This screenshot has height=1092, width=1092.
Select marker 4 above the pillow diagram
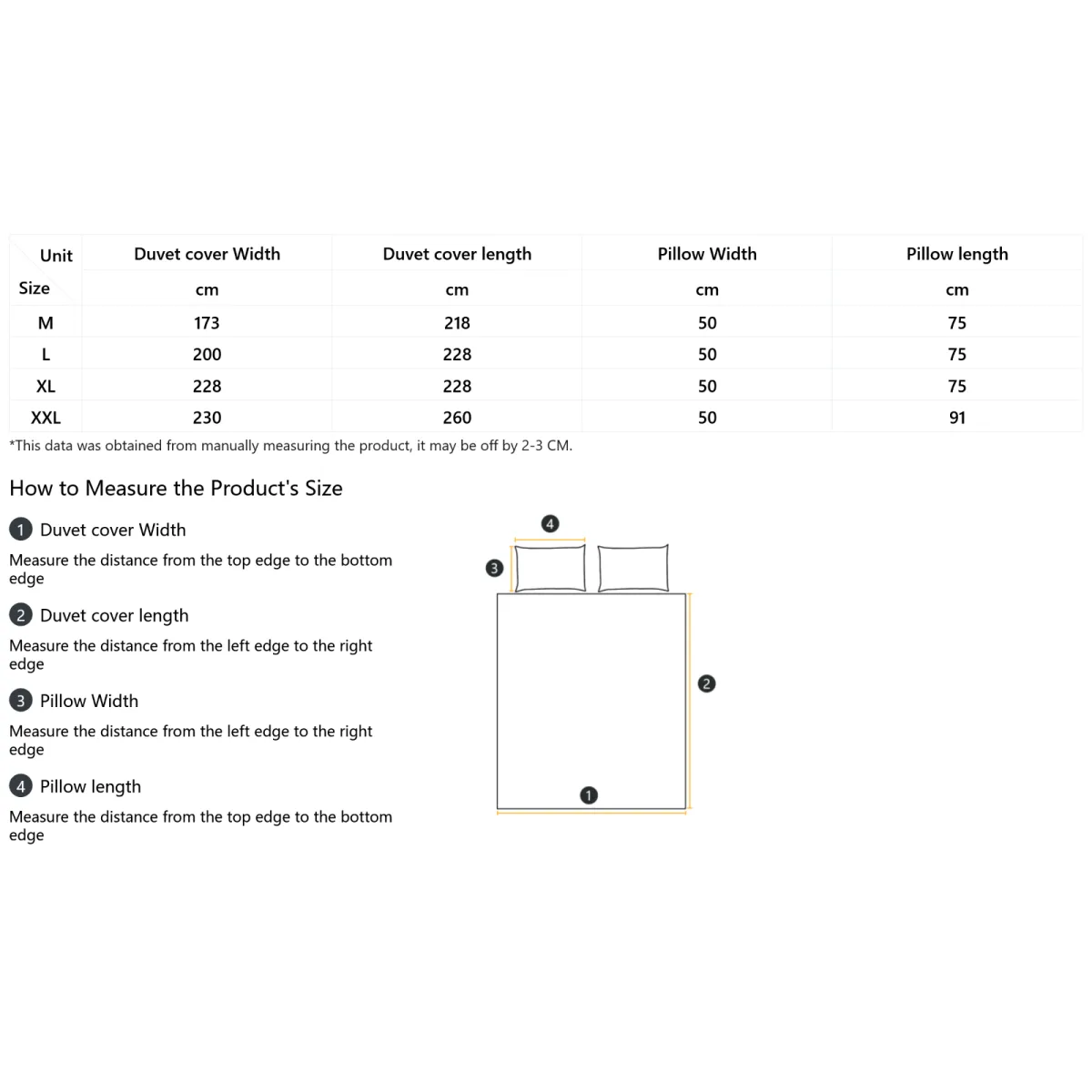(x=550, y=523)
